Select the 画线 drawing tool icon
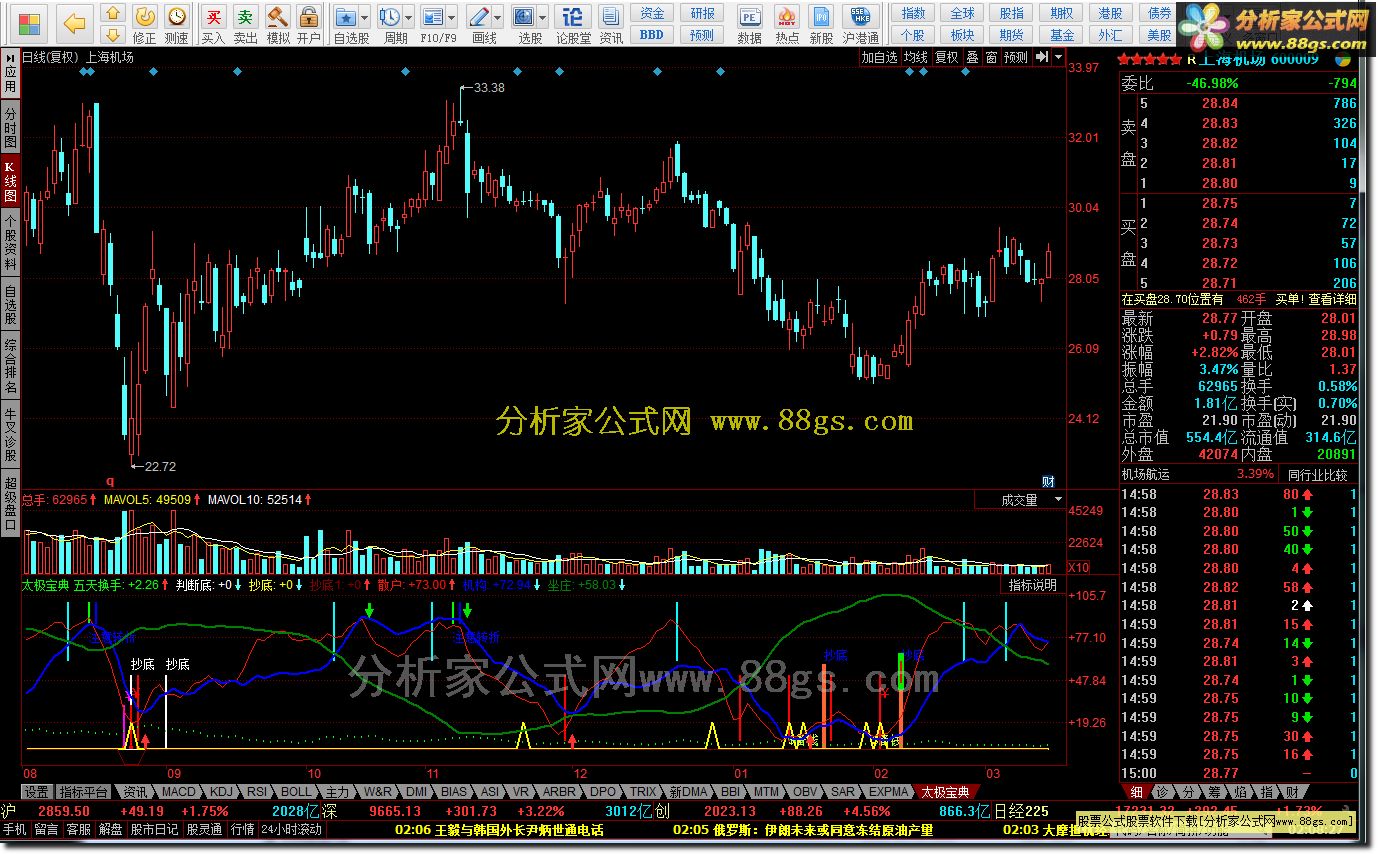The height and width of the screenshot is (854, 1378). point(479,17)
